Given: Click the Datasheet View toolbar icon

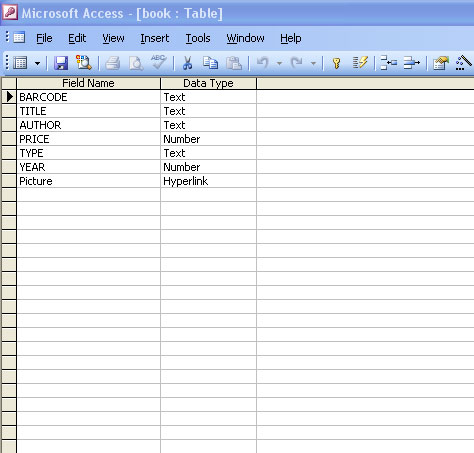Looking at the screenshot, I should (x=20, y=63).
